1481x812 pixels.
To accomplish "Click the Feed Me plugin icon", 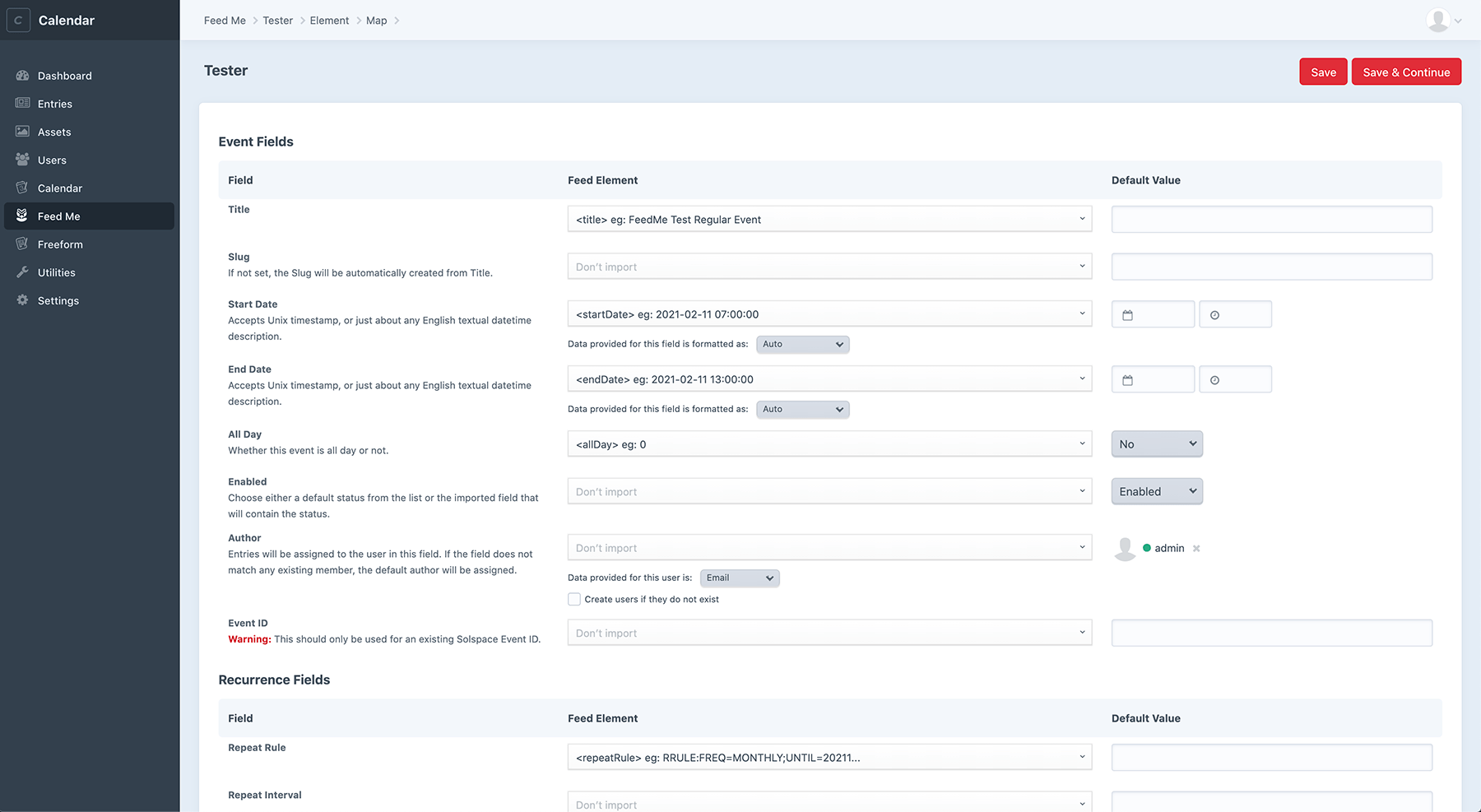I will point(22,216).
